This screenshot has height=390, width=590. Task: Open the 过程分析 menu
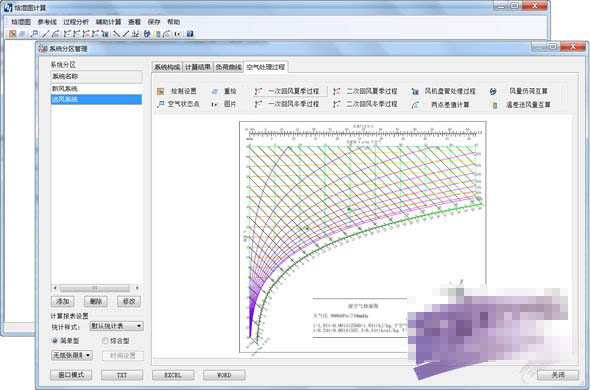click(x=76, y=22)
